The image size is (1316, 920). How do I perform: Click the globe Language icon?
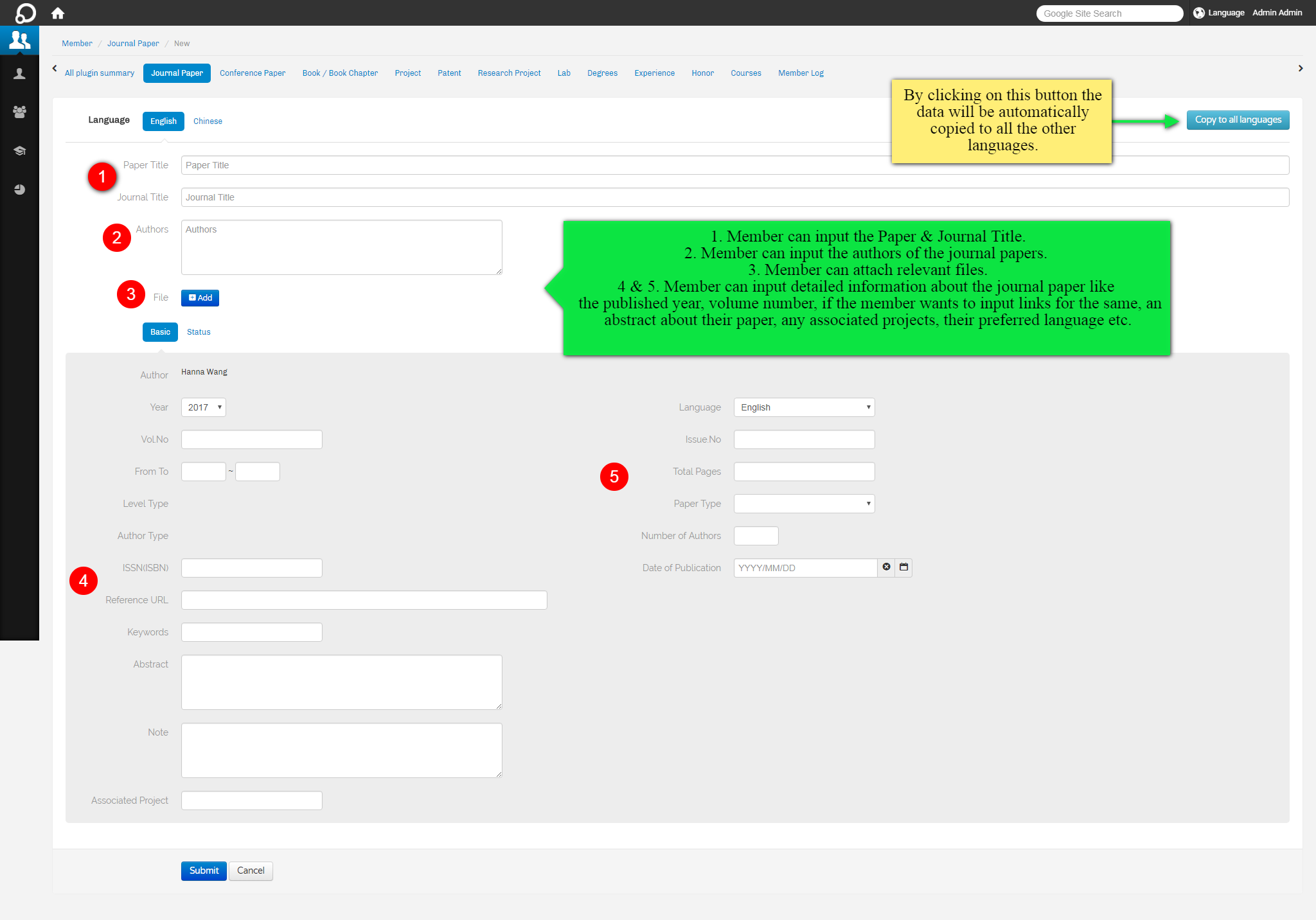1198,13
